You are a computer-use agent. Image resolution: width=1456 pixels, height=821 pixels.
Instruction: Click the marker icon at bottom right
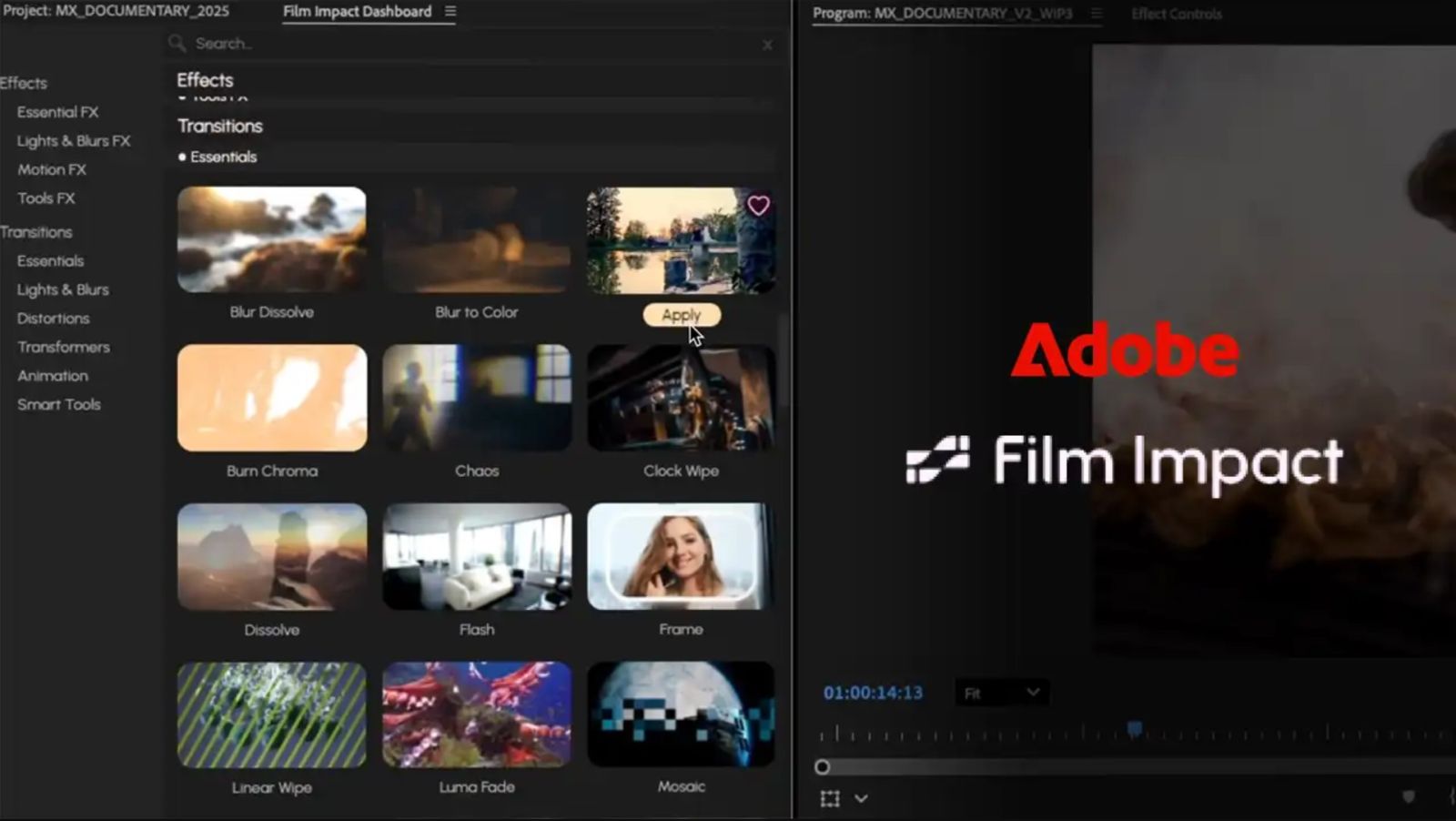coord(1409,797)
